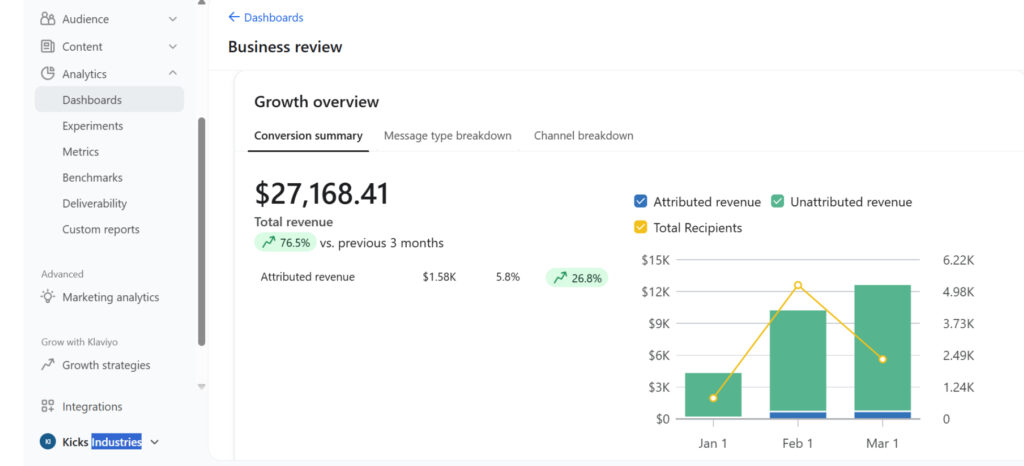
Task: Switch to Message type breakdown tab
Action: (447, 136)
